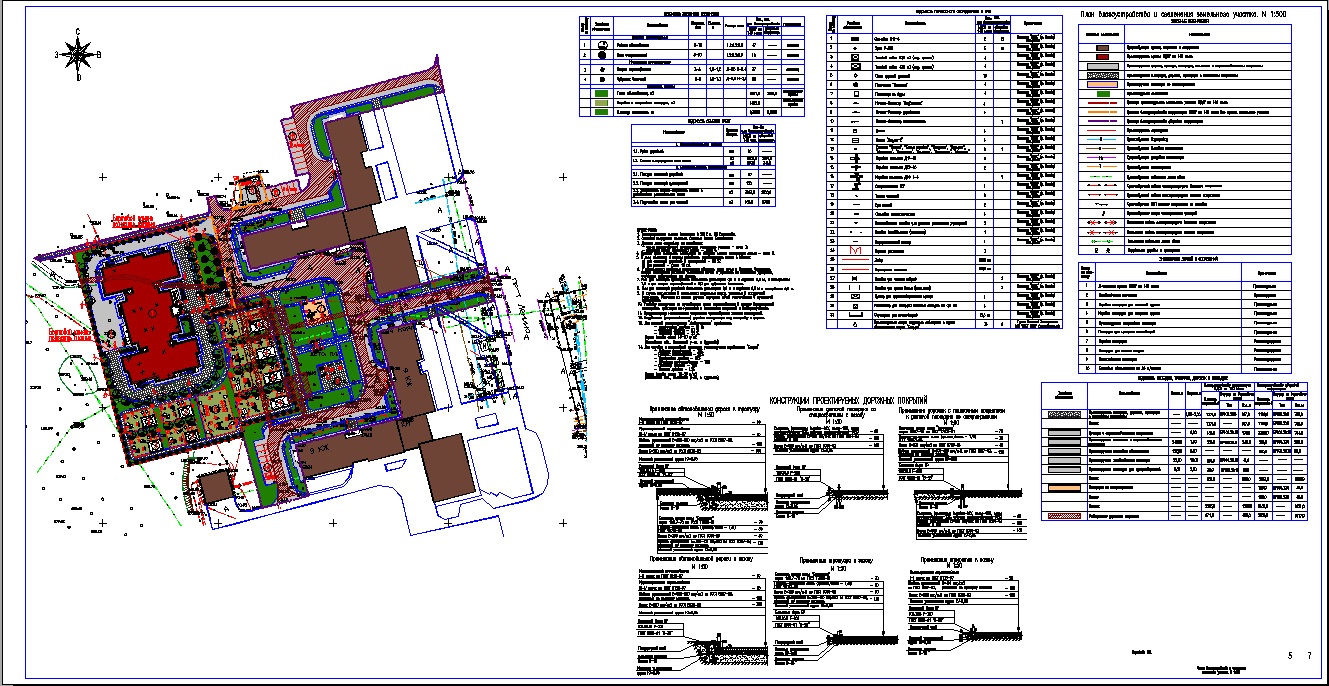The image size is (1329, 686).
Task: Pick the brown swatch atop the legend
Action: (x=1101, y=47)
